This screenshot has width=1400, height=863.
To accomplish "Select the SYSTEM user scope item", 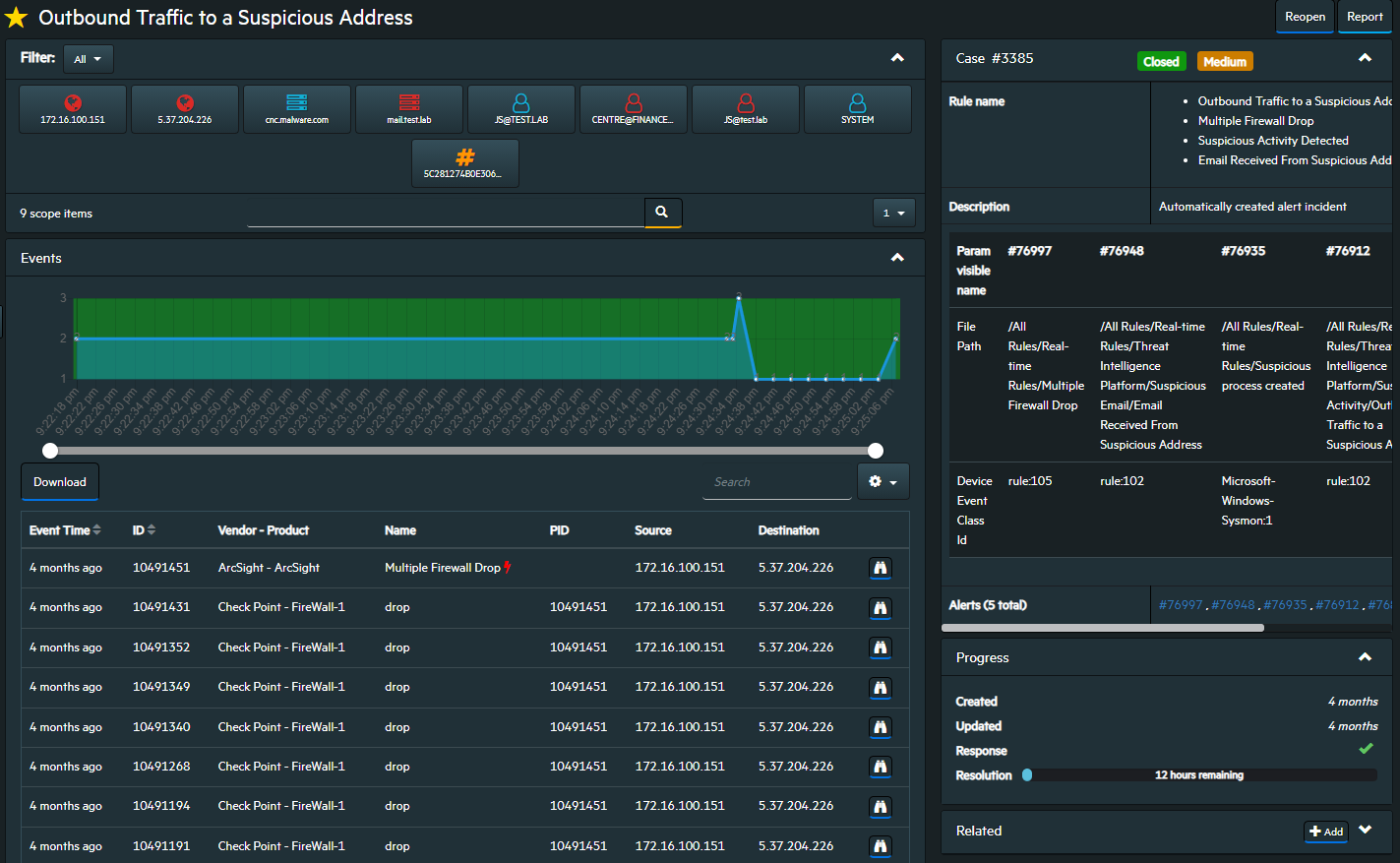I will [x=857, y=109].
